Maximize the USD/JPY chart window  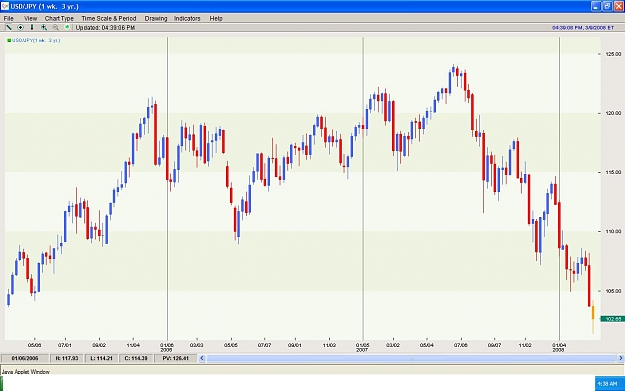(607, 6)
